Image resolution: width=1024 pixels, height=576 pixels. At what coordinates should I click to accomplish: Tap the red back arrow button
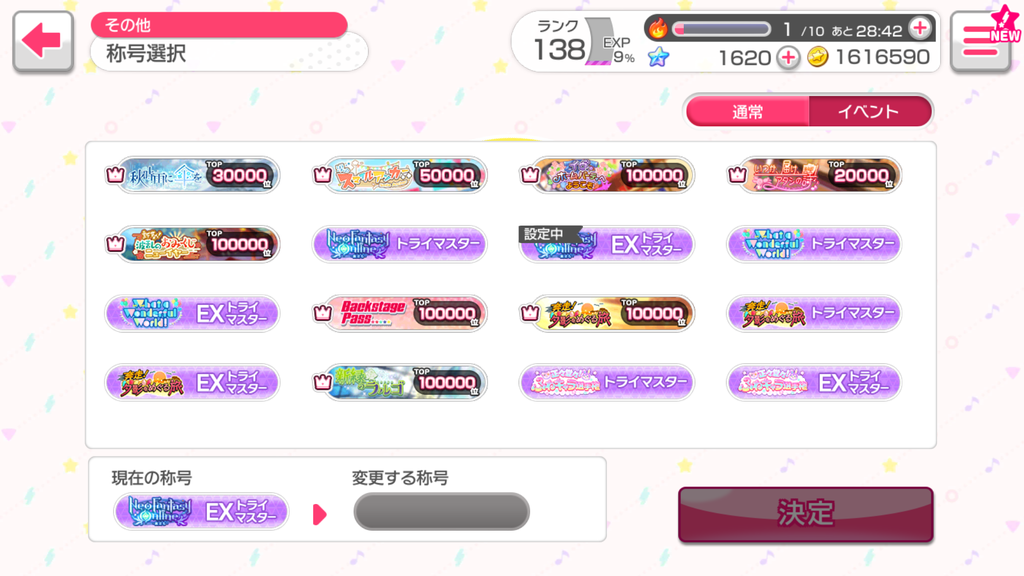[42, 41]
